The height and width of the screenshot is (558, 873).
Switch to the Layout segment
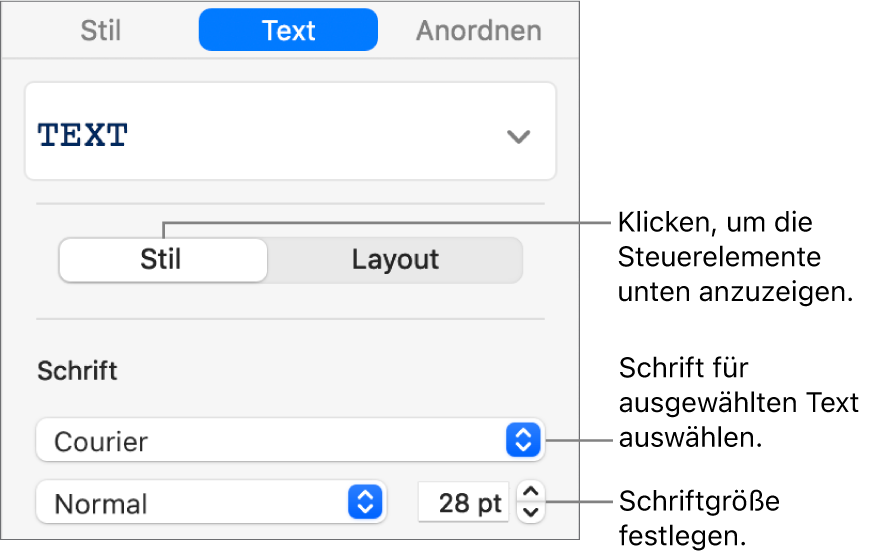(395, 260)
